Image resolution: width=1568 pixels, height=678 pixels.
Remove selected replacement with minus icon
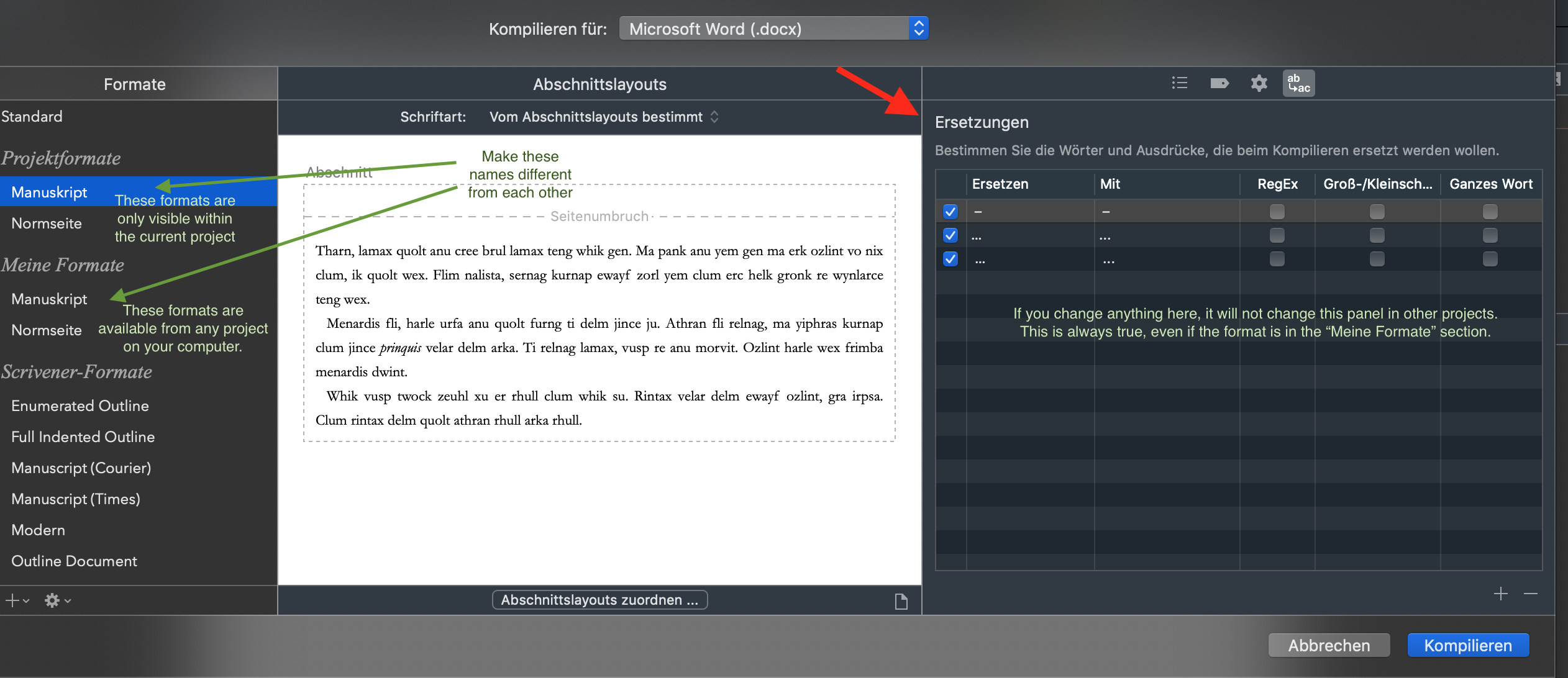[1530, 594]
